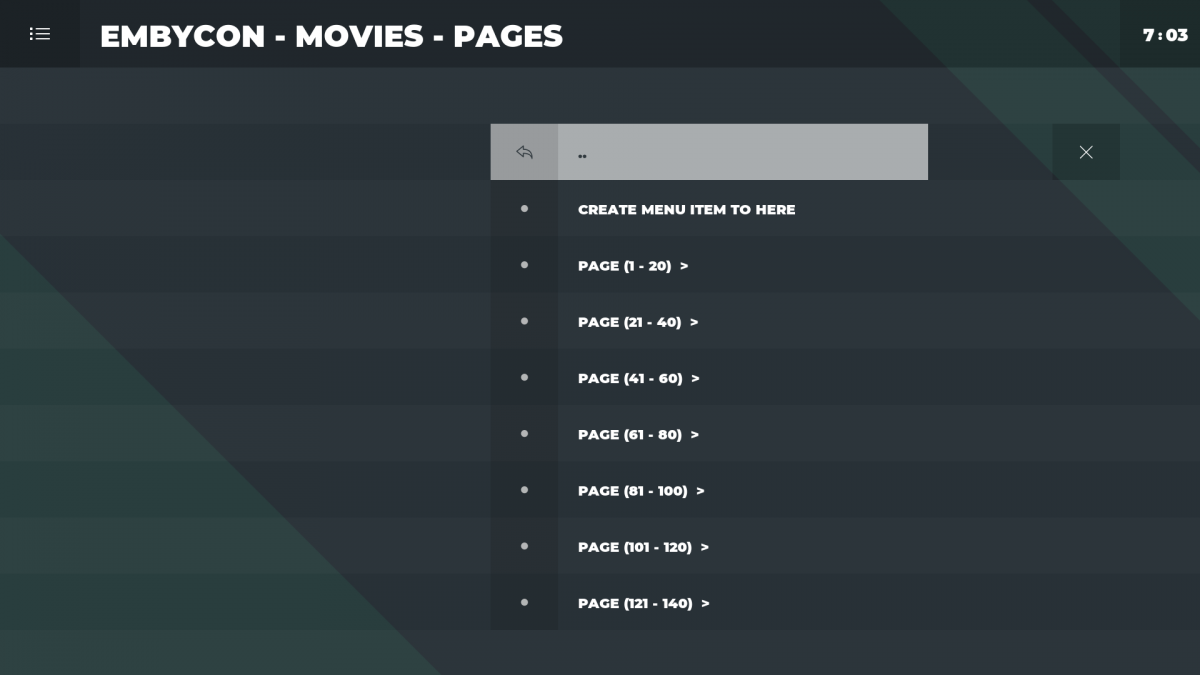Click bullet icon beside Page (61 - 80)
The width and height of the screenshot is (1200, 675).
[524, 434]
